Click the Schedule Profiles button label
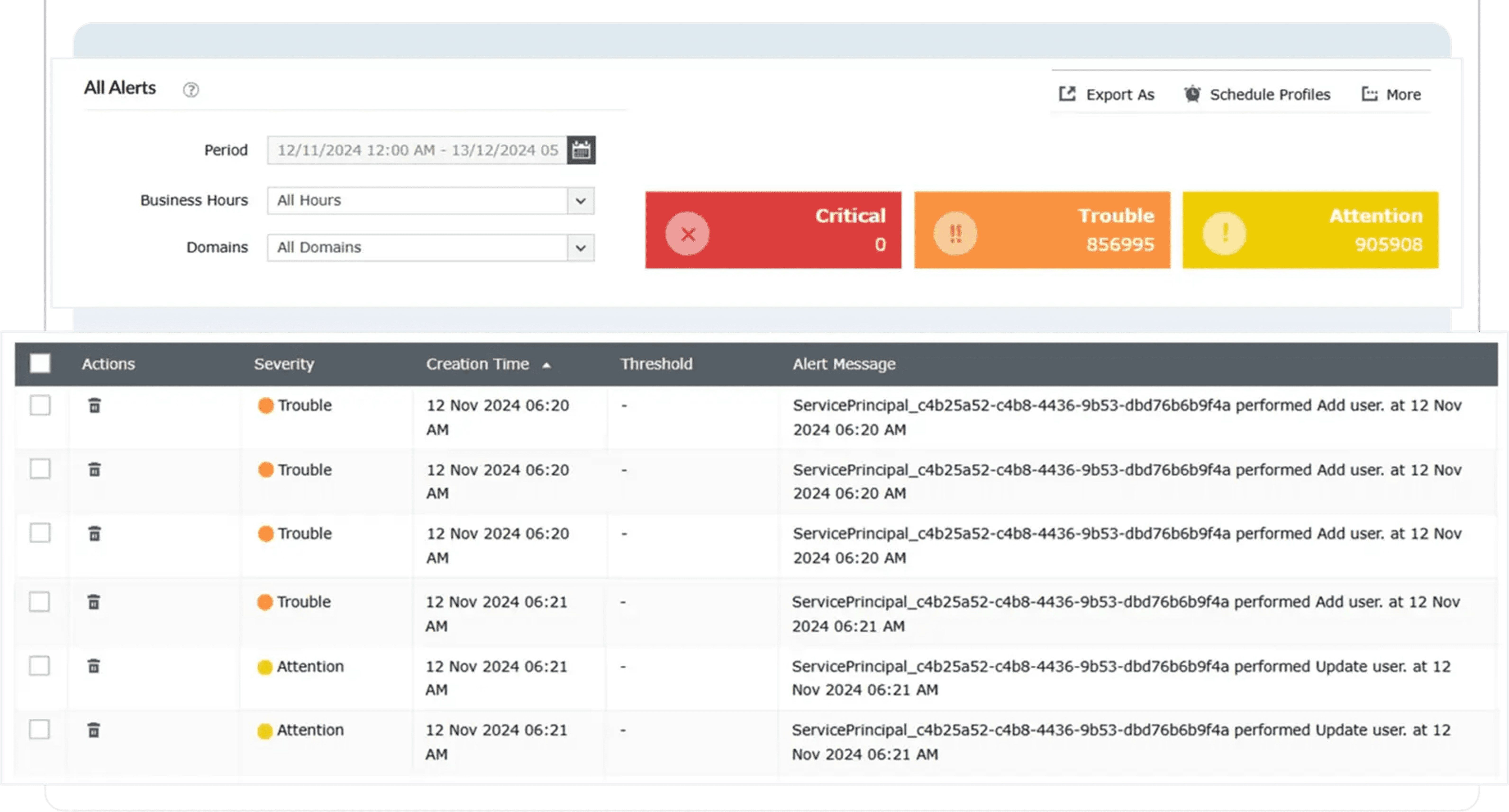This screenshot has height=812, width=1509. [1269, 94]
